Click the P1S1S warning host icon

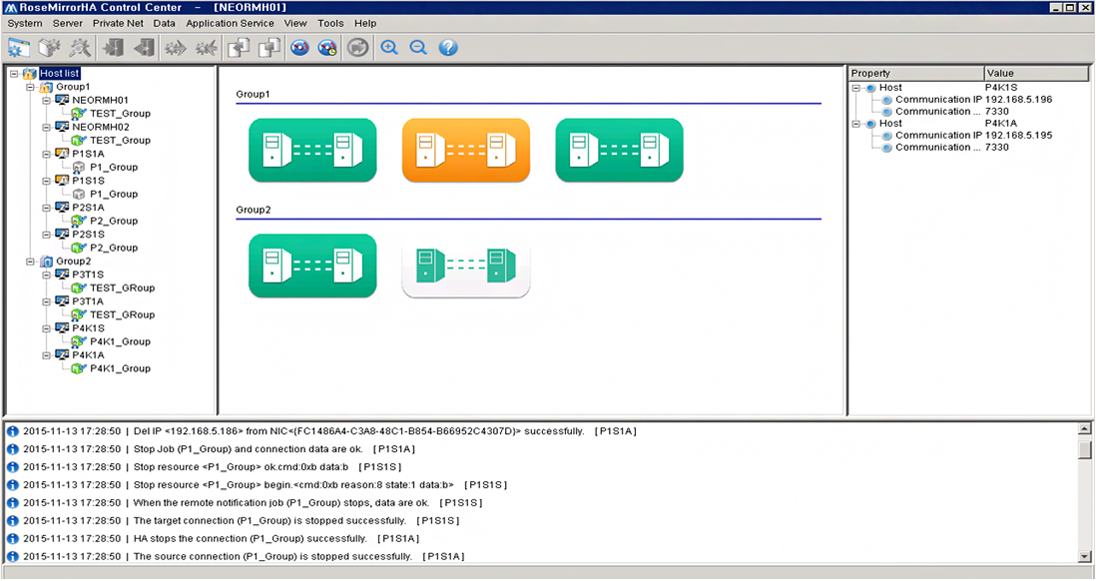(x=62, y=180)
